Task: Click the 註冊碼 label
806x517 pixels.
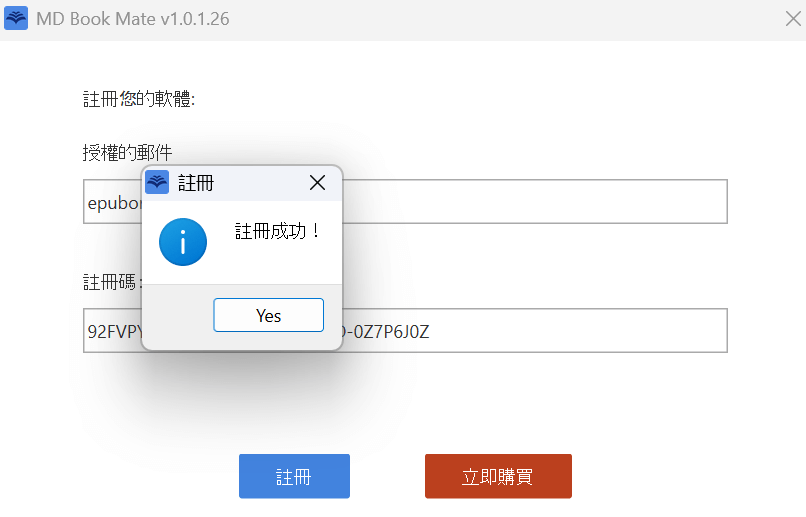Action: 112,282
